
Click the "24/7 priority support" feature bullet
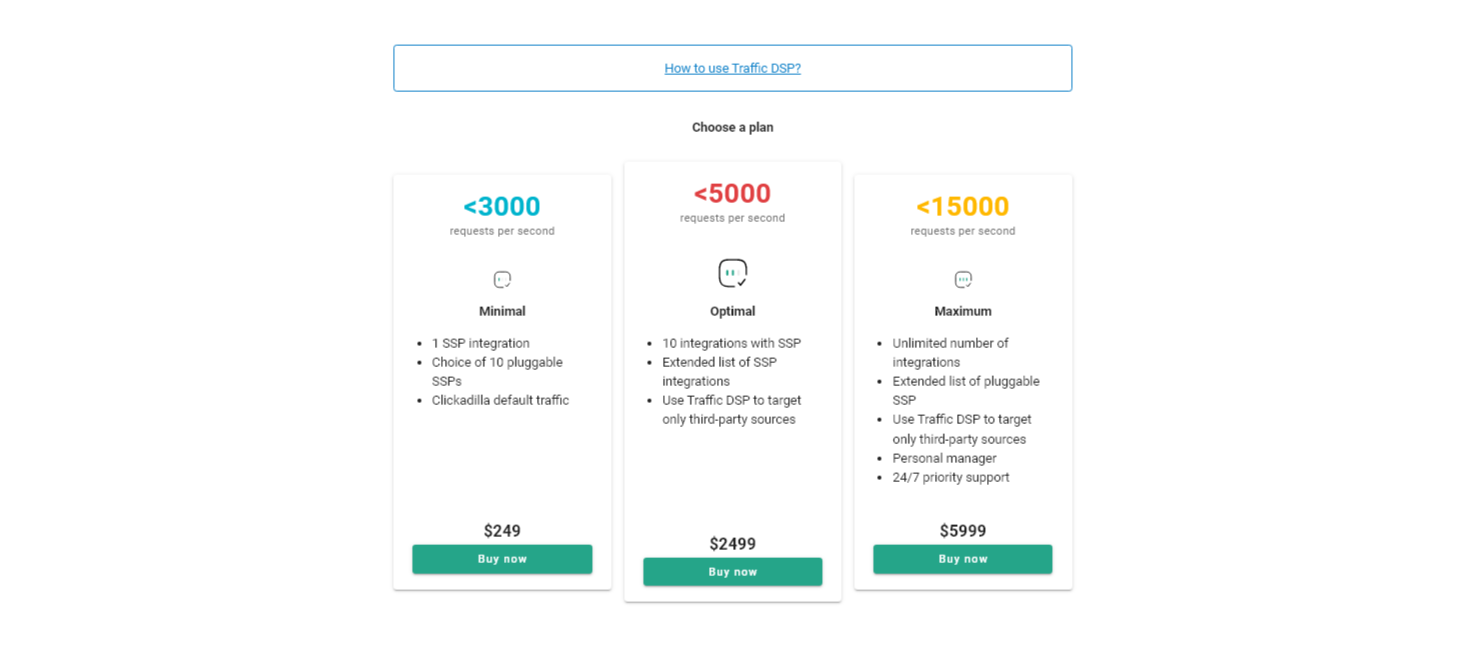(x=950, y=477)
